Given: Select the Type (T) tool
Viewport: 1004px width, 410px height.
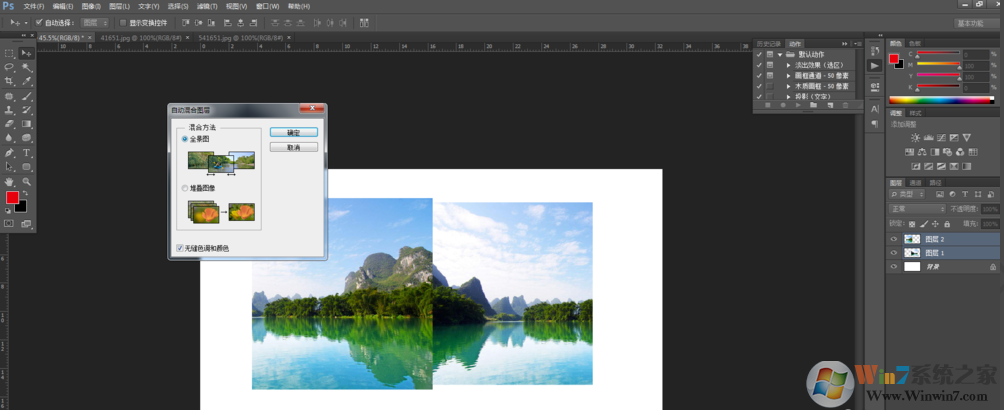Looking at the screenshot, I should [26, 153].
